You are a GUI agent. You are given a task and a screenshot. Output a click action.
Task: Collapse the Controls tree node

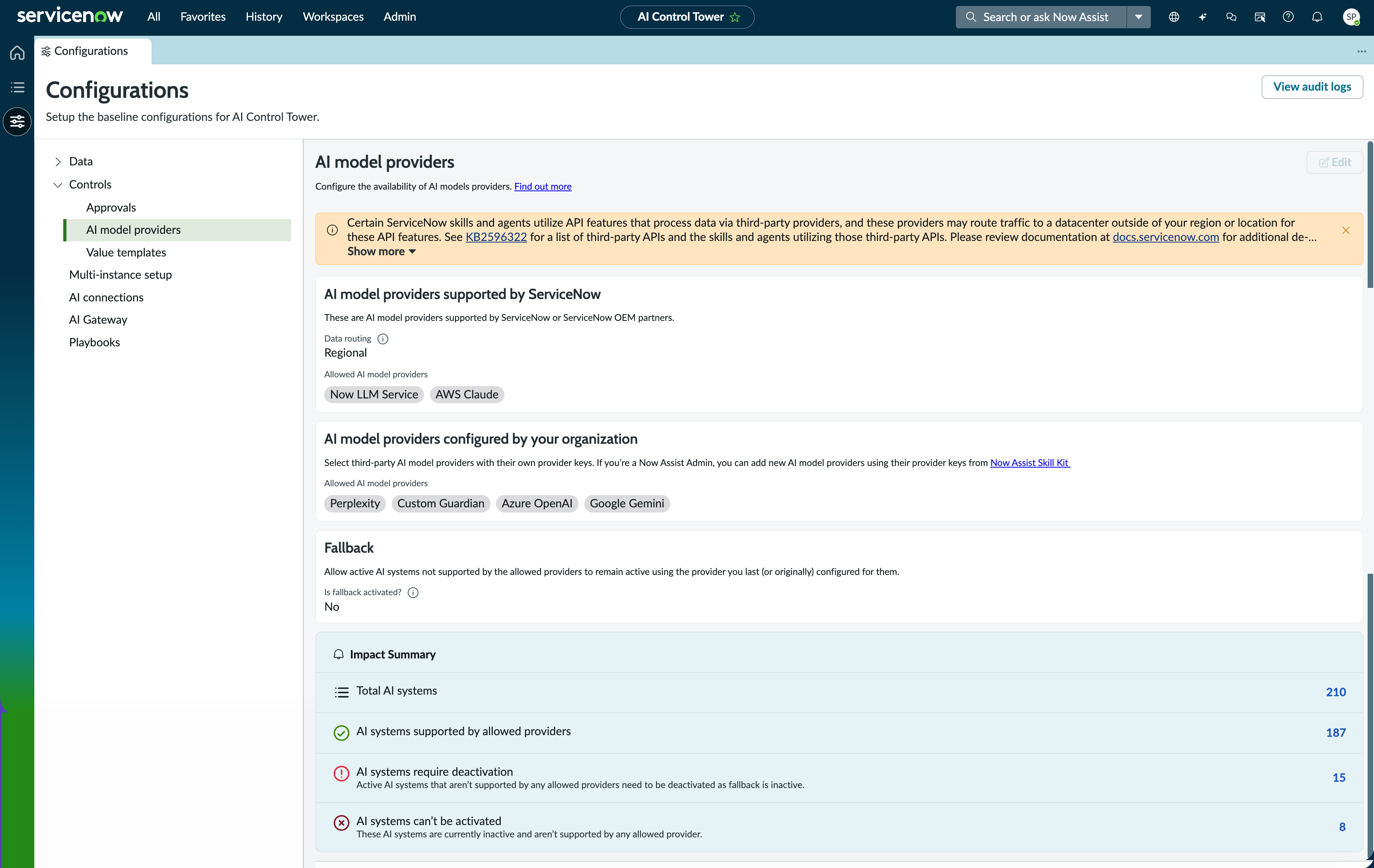pyautogui.click(x=58, y=185)
